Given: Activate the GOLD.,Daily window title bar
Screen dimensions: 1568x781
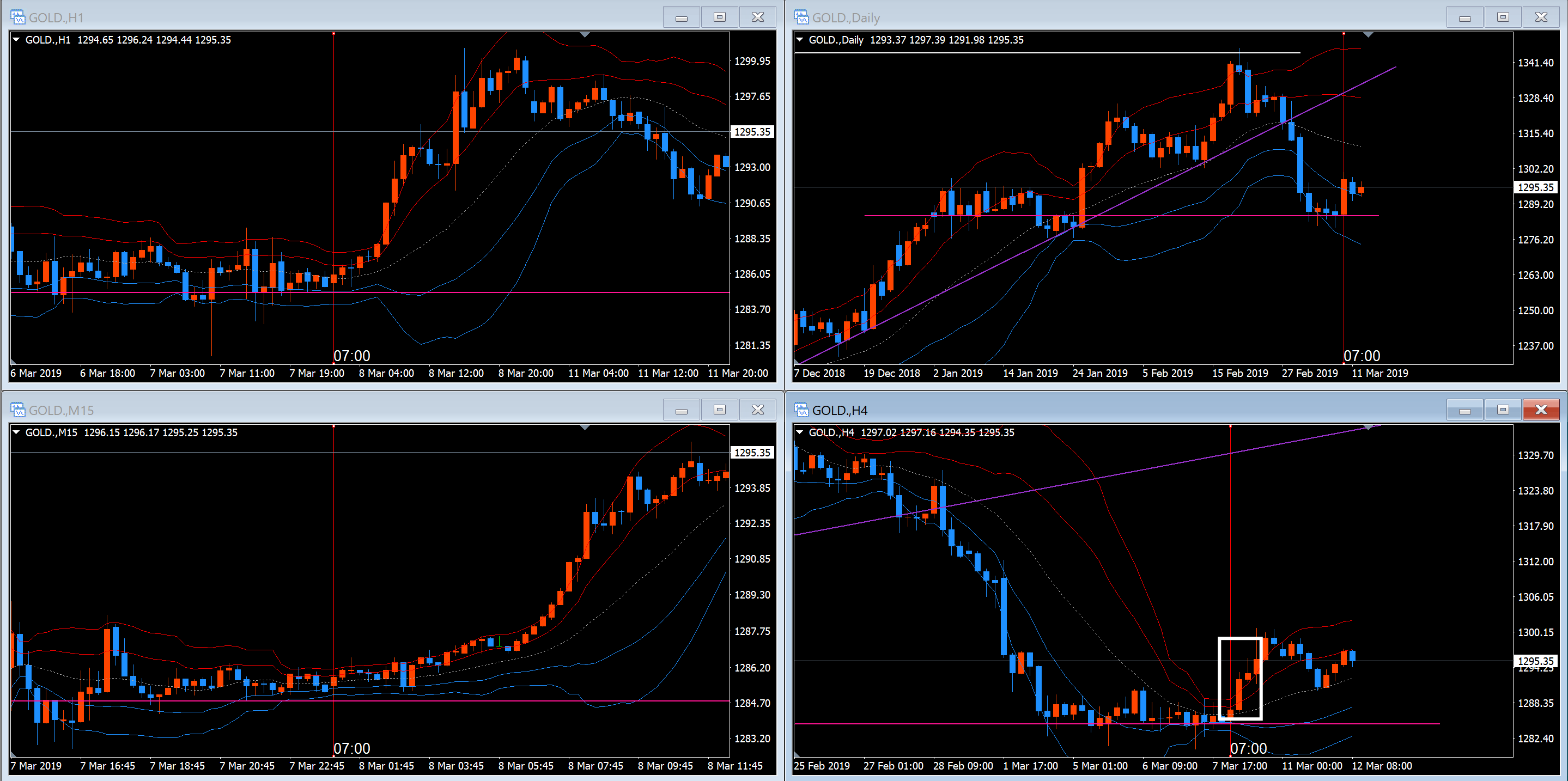Looking at the screenshot, I should 1126,17.
